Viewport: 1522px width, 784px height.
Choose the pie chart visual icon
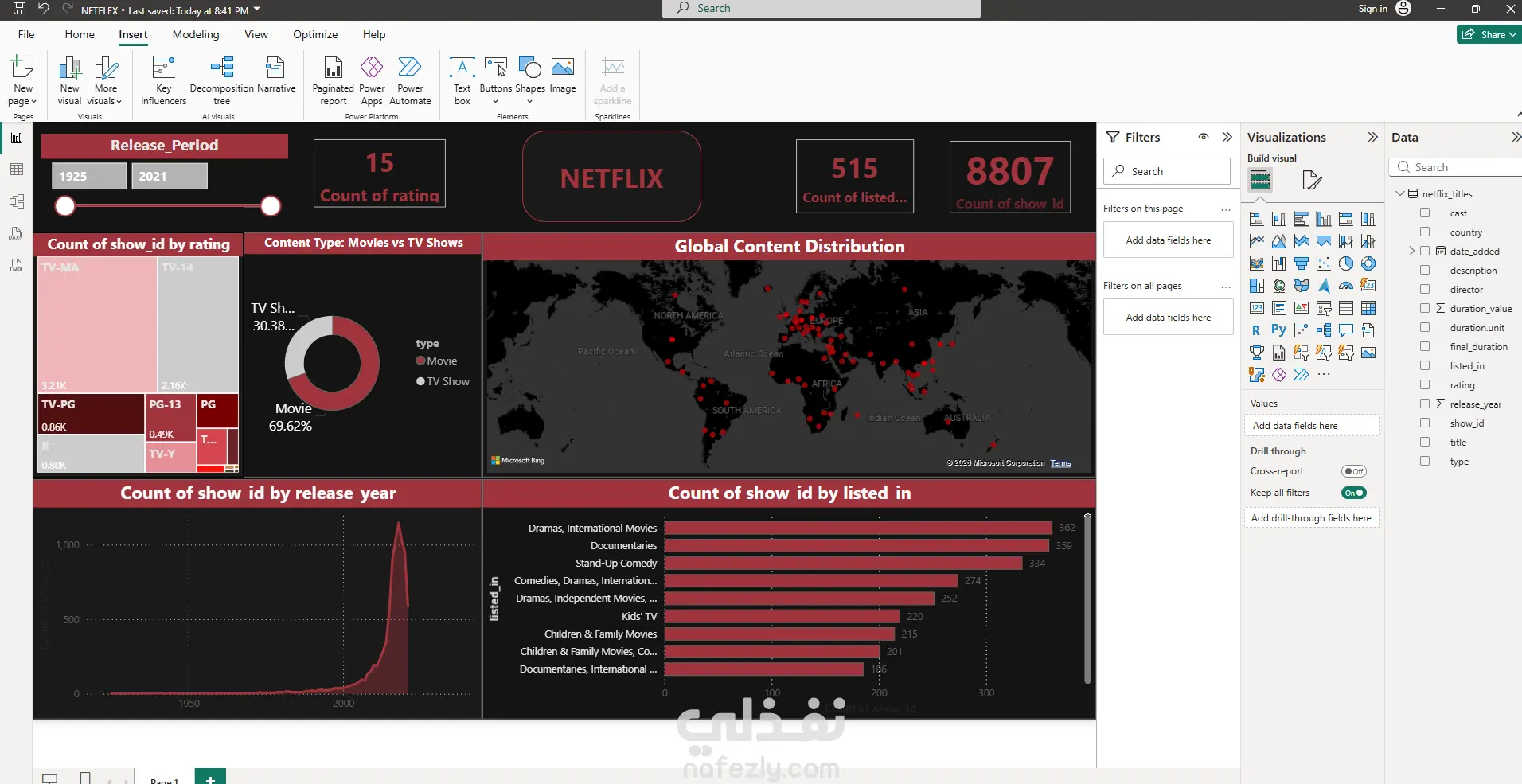click(x=1346, y=263)
